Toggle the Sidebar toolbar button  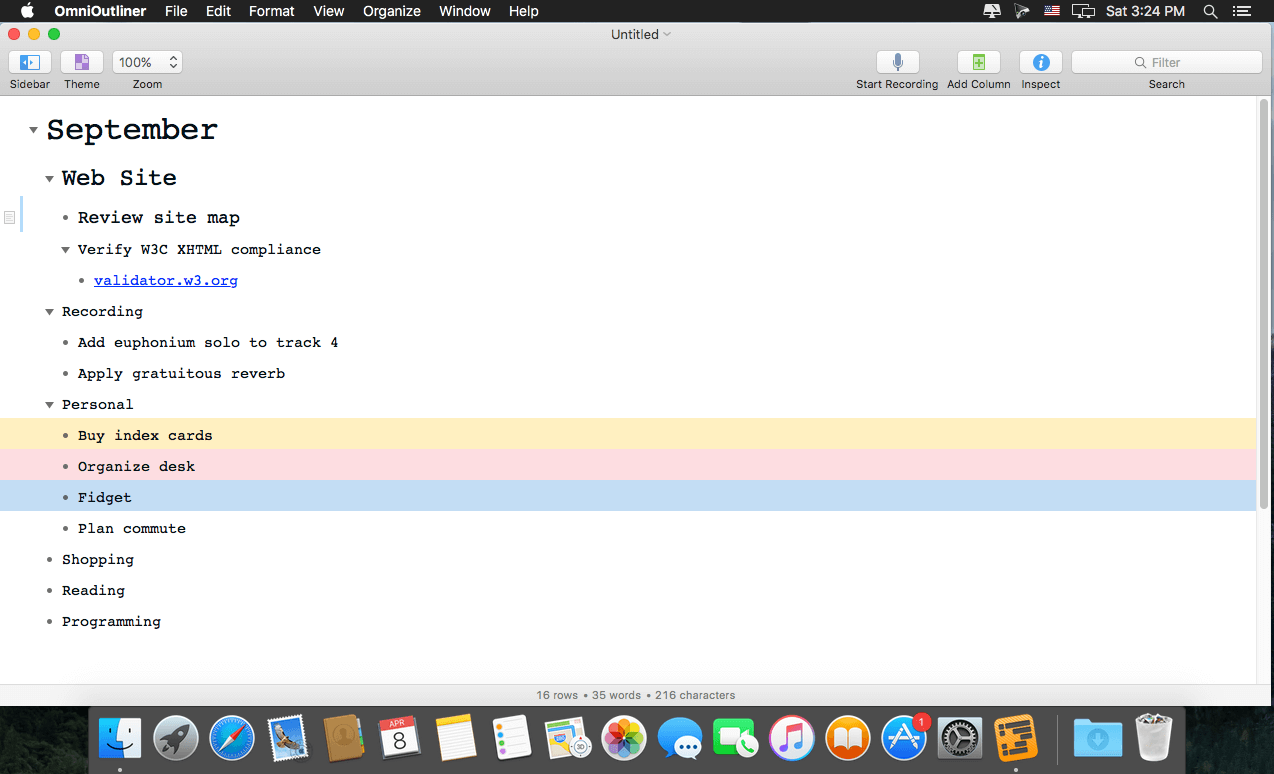[30, 62]
